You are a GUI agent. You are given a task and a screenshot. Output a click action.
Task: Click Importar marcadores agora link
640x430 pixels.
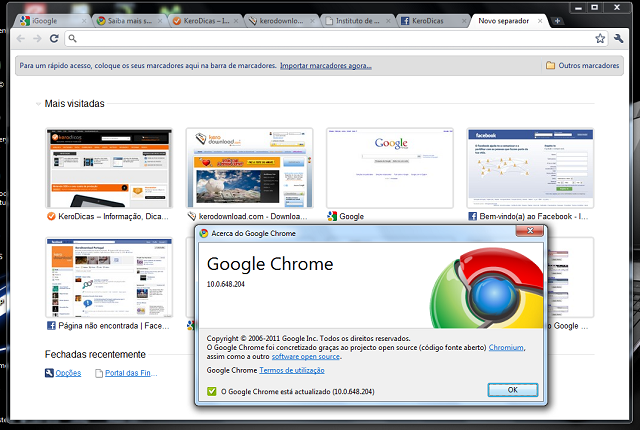coord(326,66)
